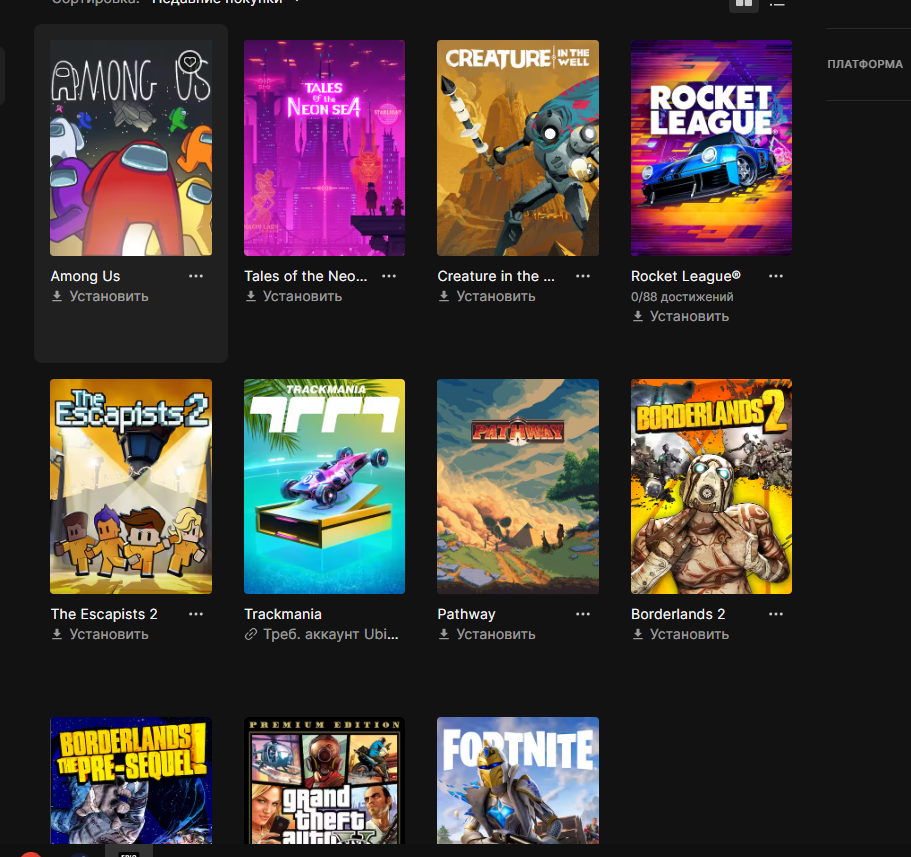
Task: Click the Trackmania title text
Action: (283, 614)
